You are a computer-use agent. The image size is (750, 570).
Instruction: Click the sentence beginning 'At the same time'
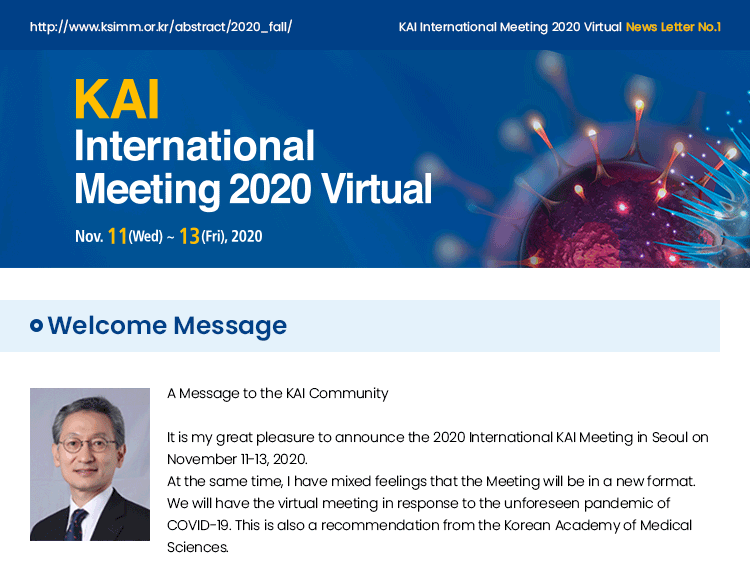pos(431,481)
